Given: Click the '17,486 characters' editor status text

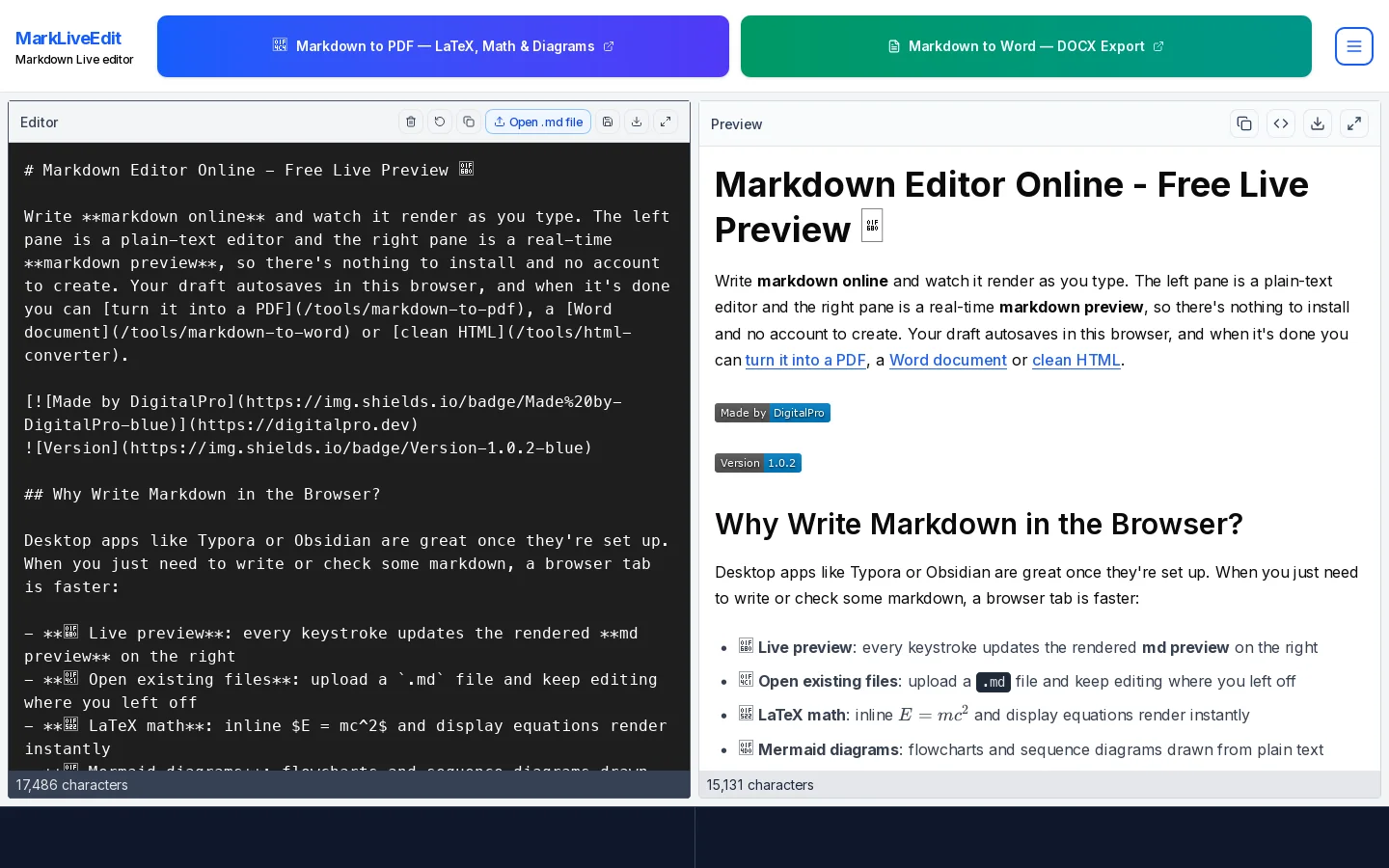Looking at the screenshot, I should [72, 785].
